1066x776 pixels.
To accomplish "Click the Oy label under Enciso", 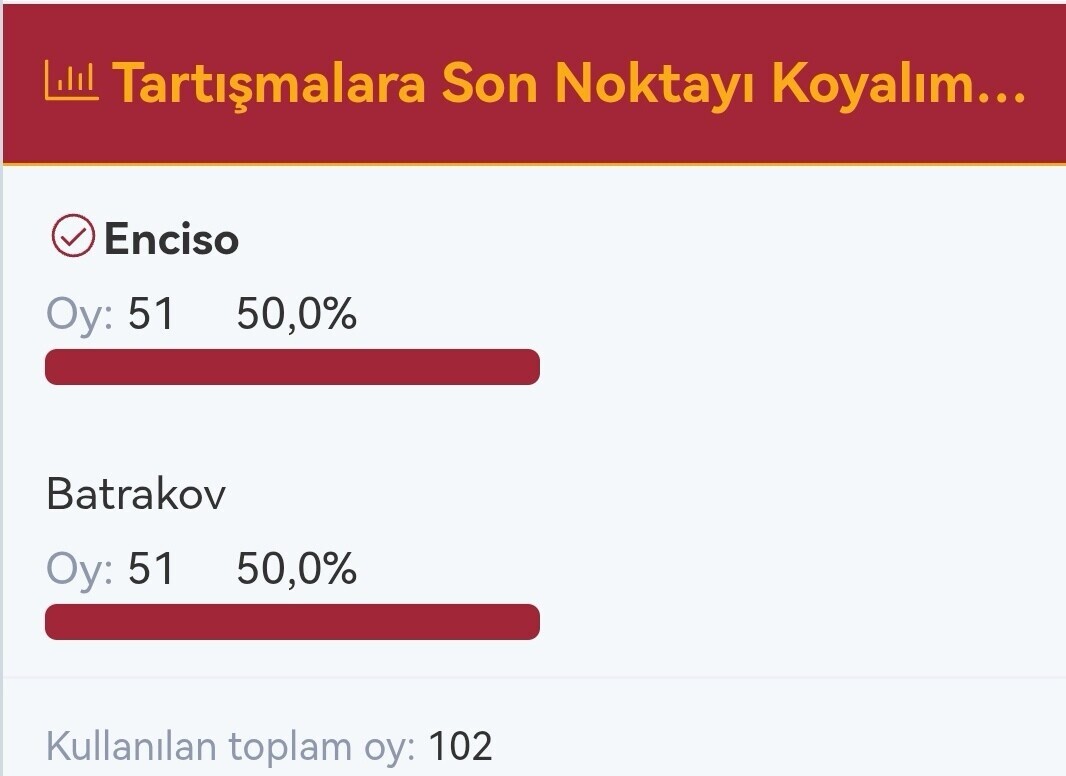I will click(x=80, y=315).
